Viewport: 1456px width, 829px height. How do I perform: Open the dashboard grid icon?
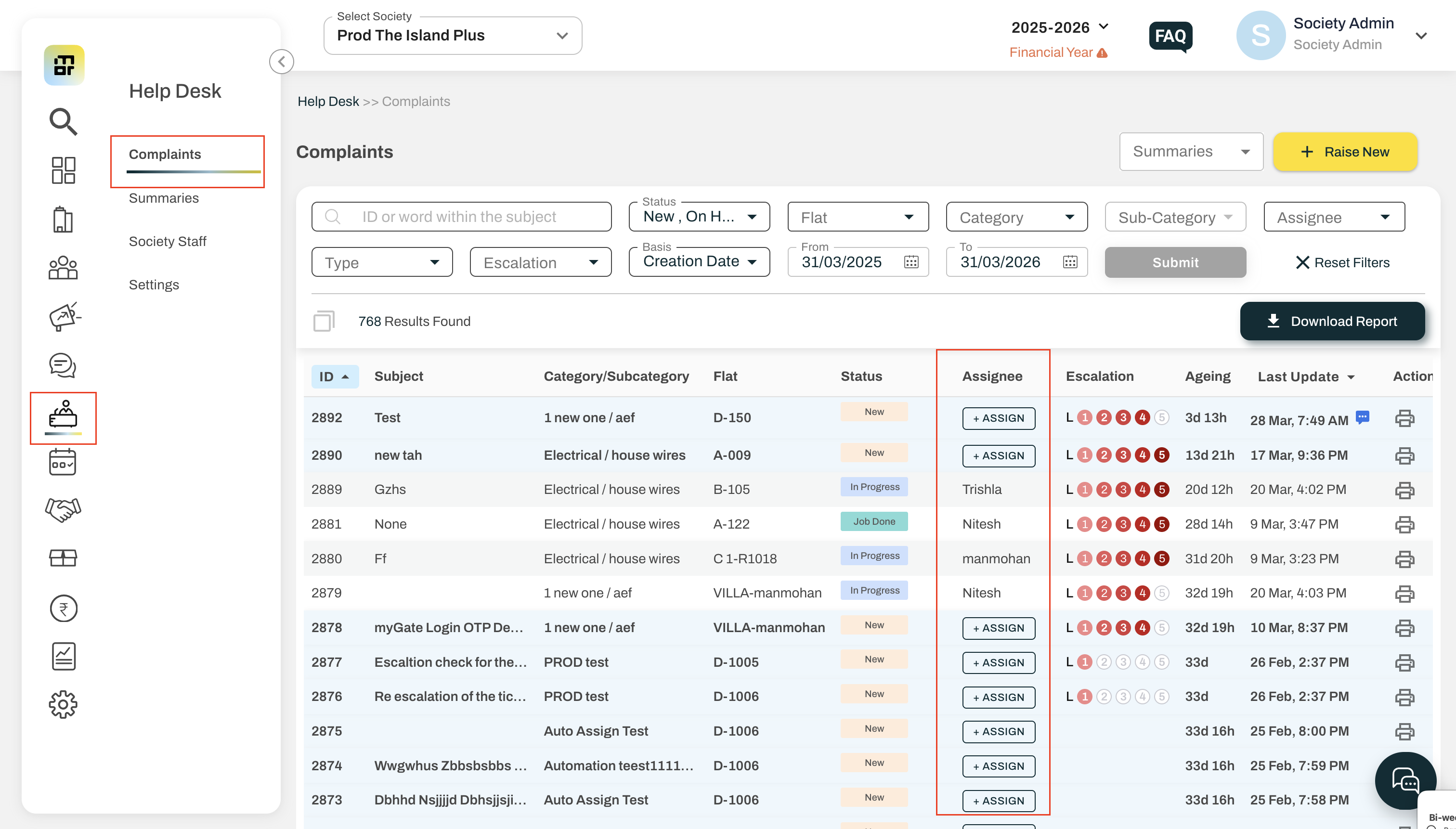pos(63,170)
